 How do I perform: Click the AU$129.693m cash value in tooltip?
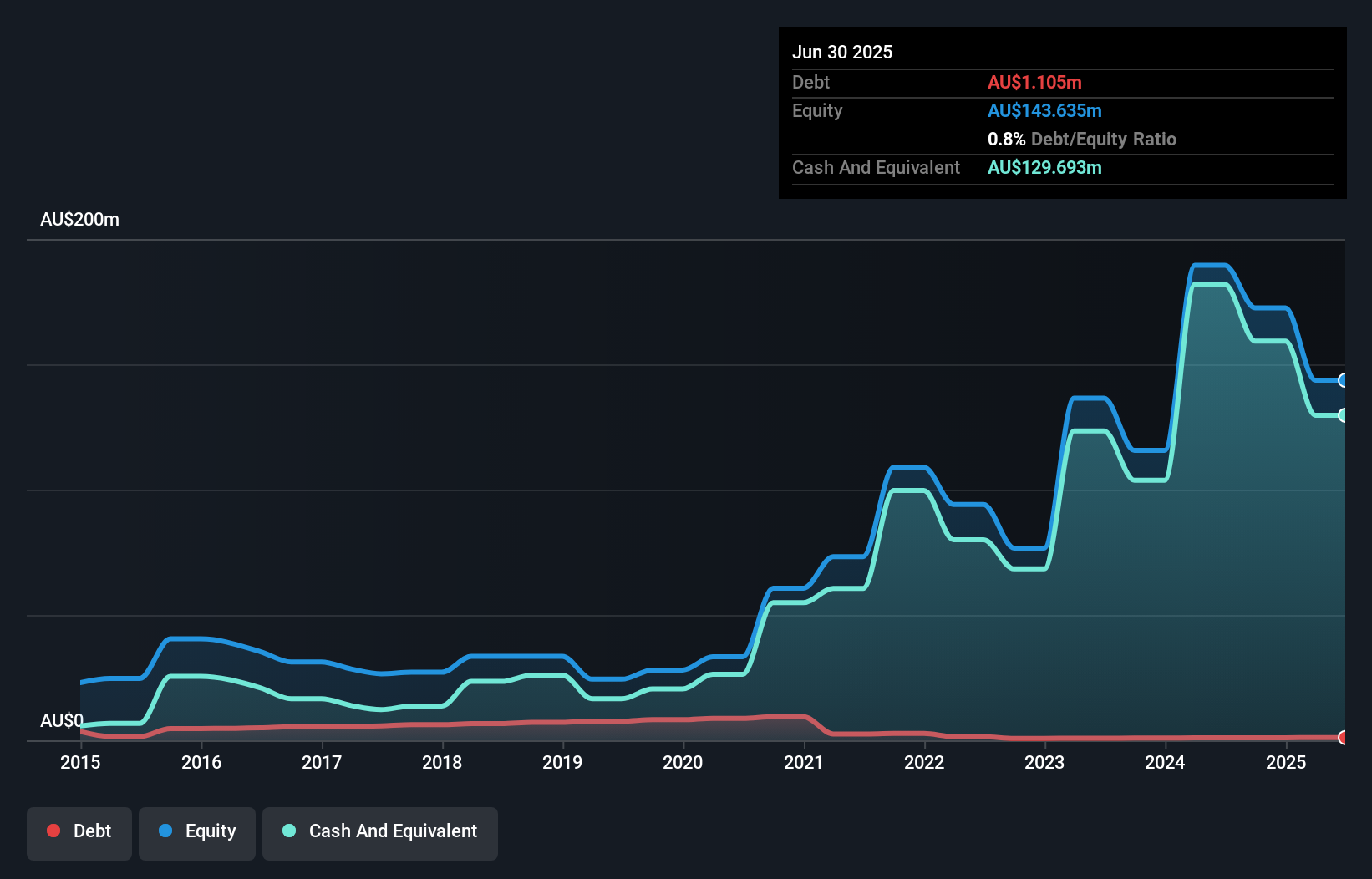[x=1044, y=167]
